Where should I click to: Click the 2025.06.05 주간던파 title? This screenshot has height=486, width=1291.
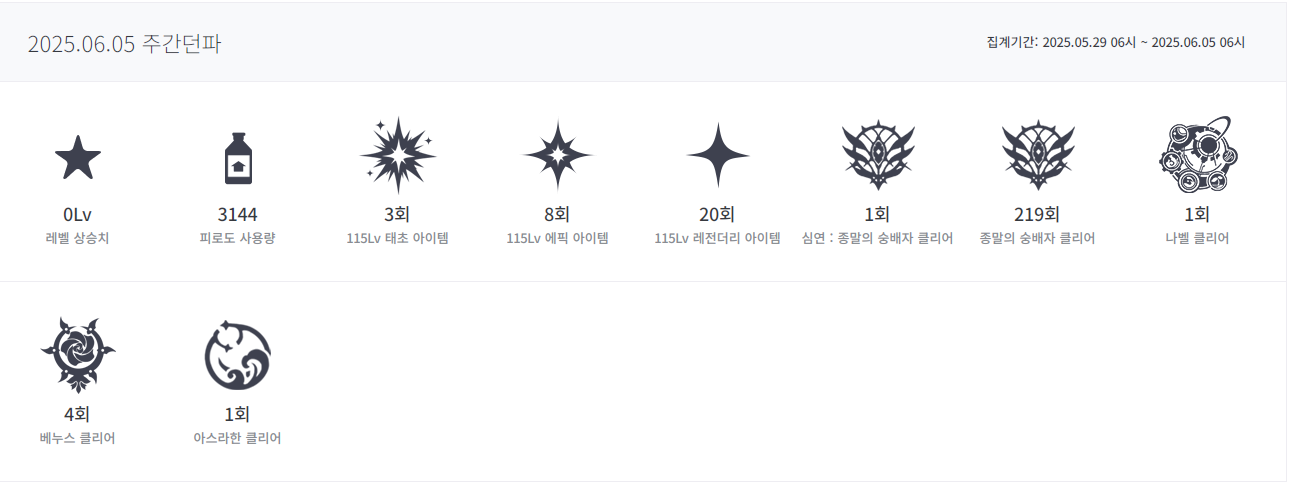click(124, 44)
